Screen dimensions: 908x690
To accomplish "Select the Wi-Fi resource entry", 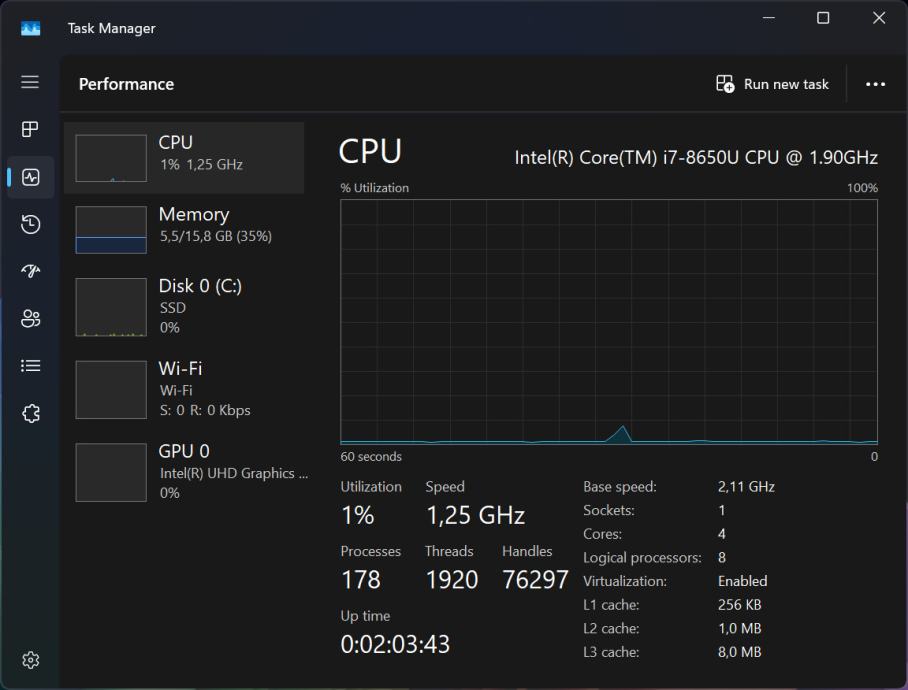I will tap(184, 389).
